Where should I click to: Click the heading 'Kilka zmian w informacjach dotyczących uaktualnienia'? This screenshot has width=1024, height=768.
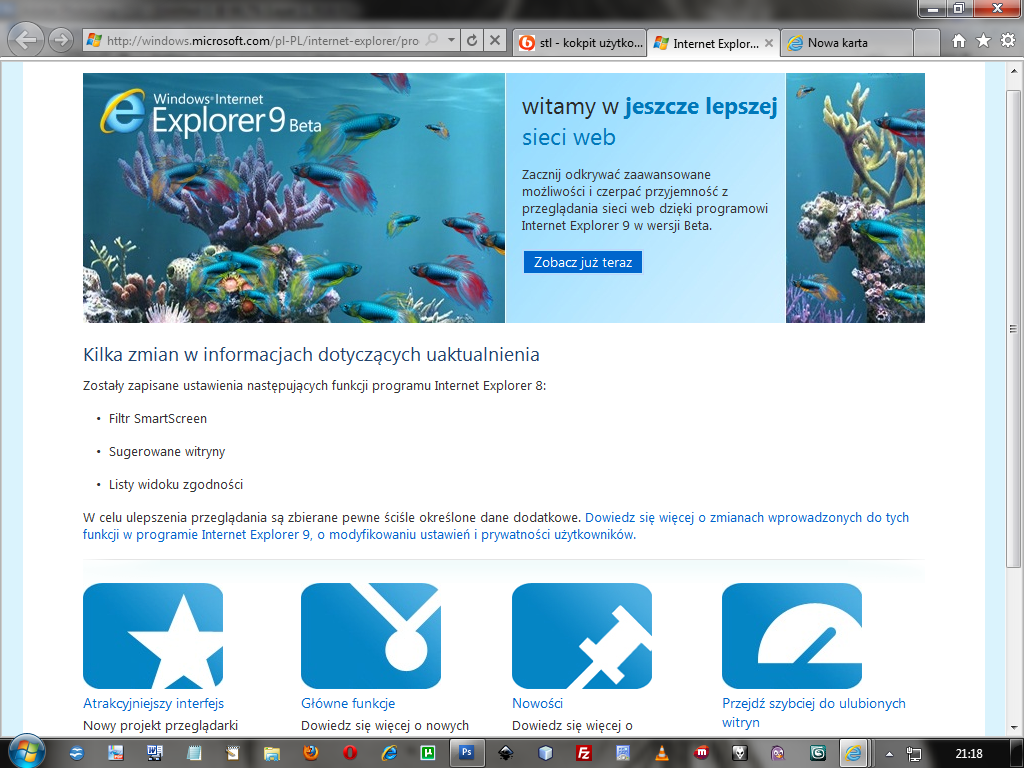click(311, 355)
